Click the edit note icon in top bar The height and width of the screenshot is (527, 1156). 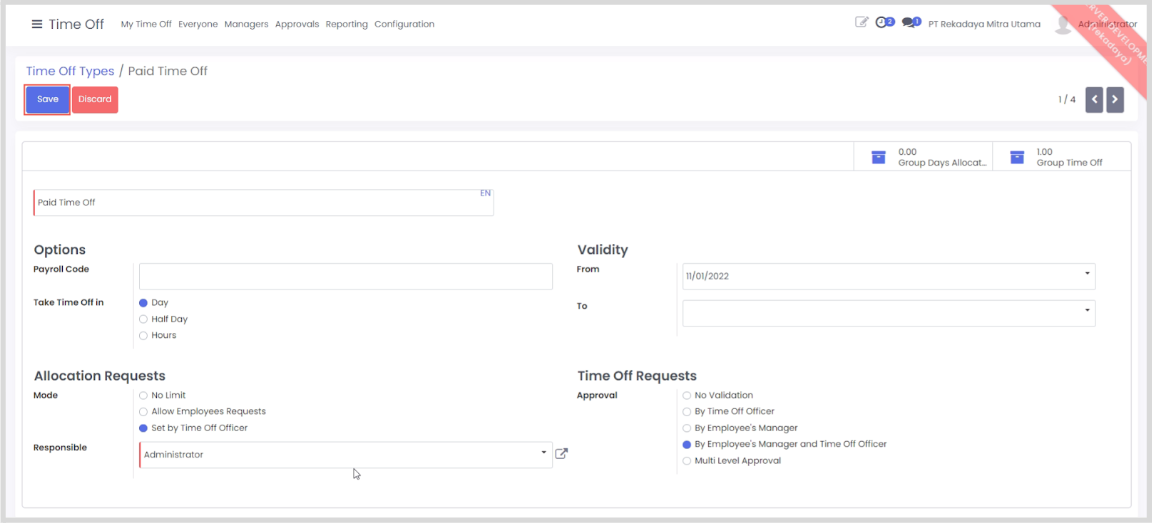coord(862,23)
